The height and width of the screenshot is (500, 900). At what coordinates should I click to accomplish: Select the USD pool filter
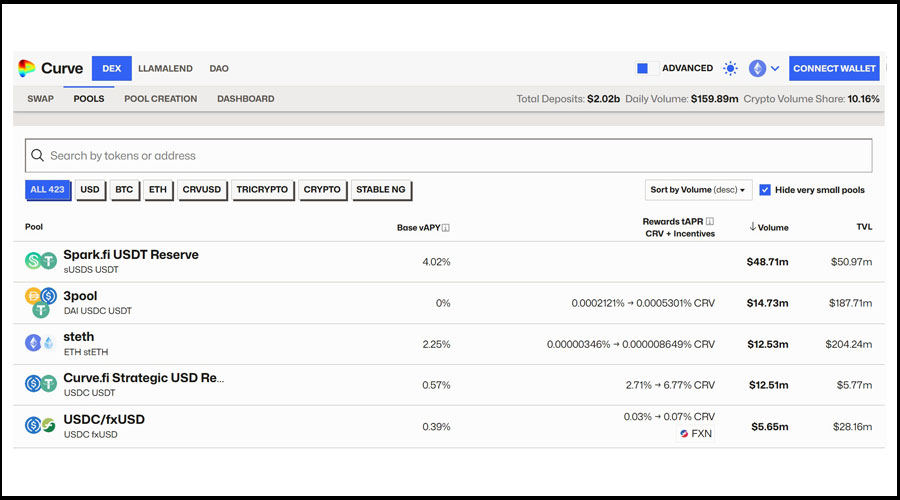coord(90,189)
